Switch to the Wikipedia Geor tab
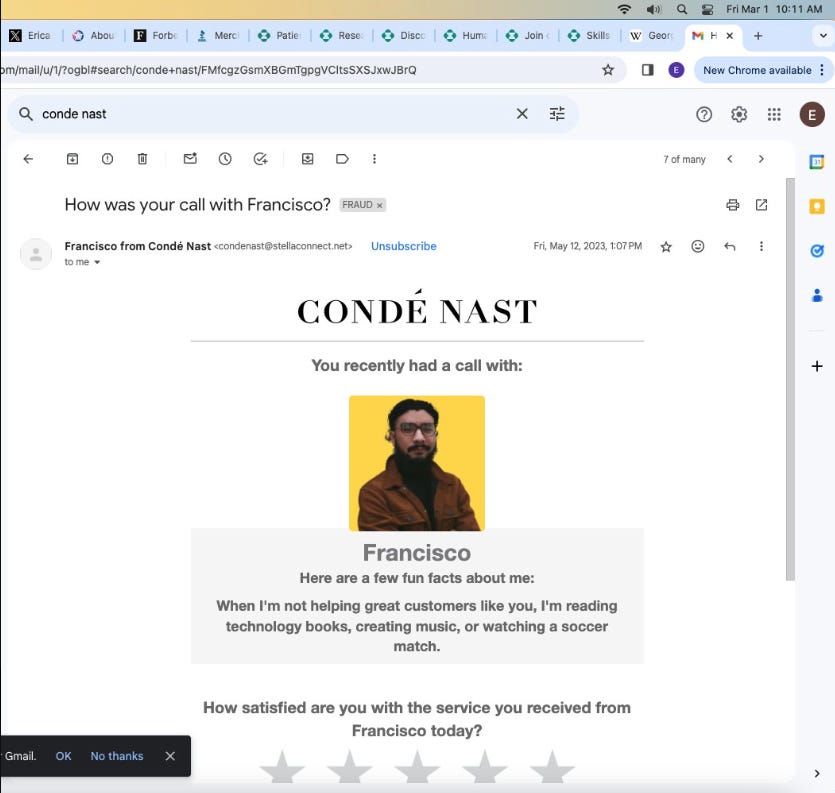 click(651, 36)
